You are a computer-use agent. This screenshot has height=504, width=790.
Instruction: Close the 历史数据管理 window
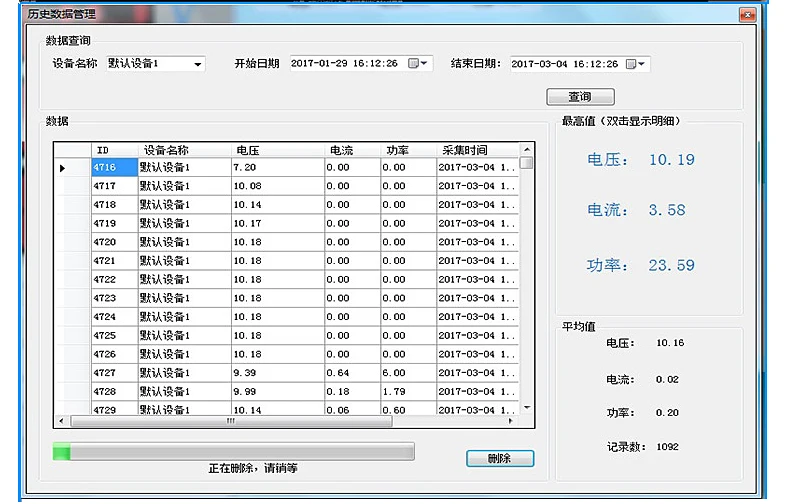click(748, 15)
